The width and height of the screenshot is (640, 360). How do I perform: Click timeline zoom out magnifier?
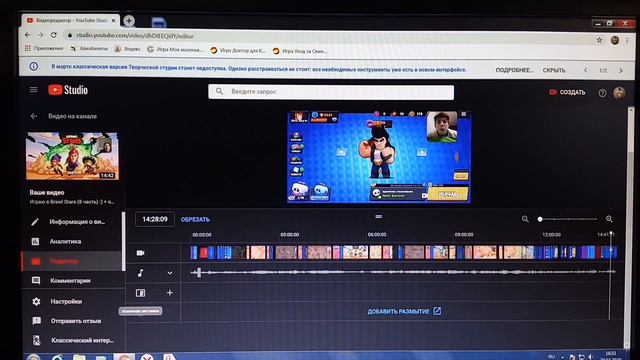[x=525, y=219]
